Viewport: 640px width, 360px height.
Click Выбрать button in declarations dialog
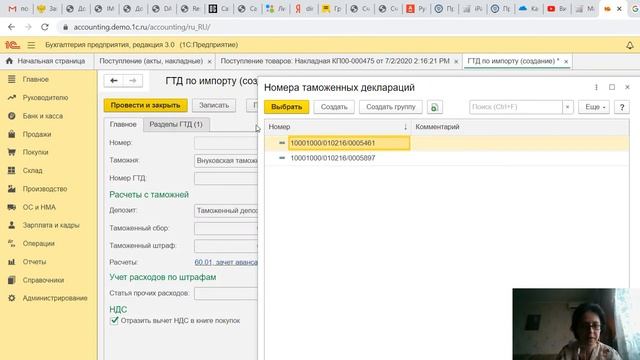(287, 107)
